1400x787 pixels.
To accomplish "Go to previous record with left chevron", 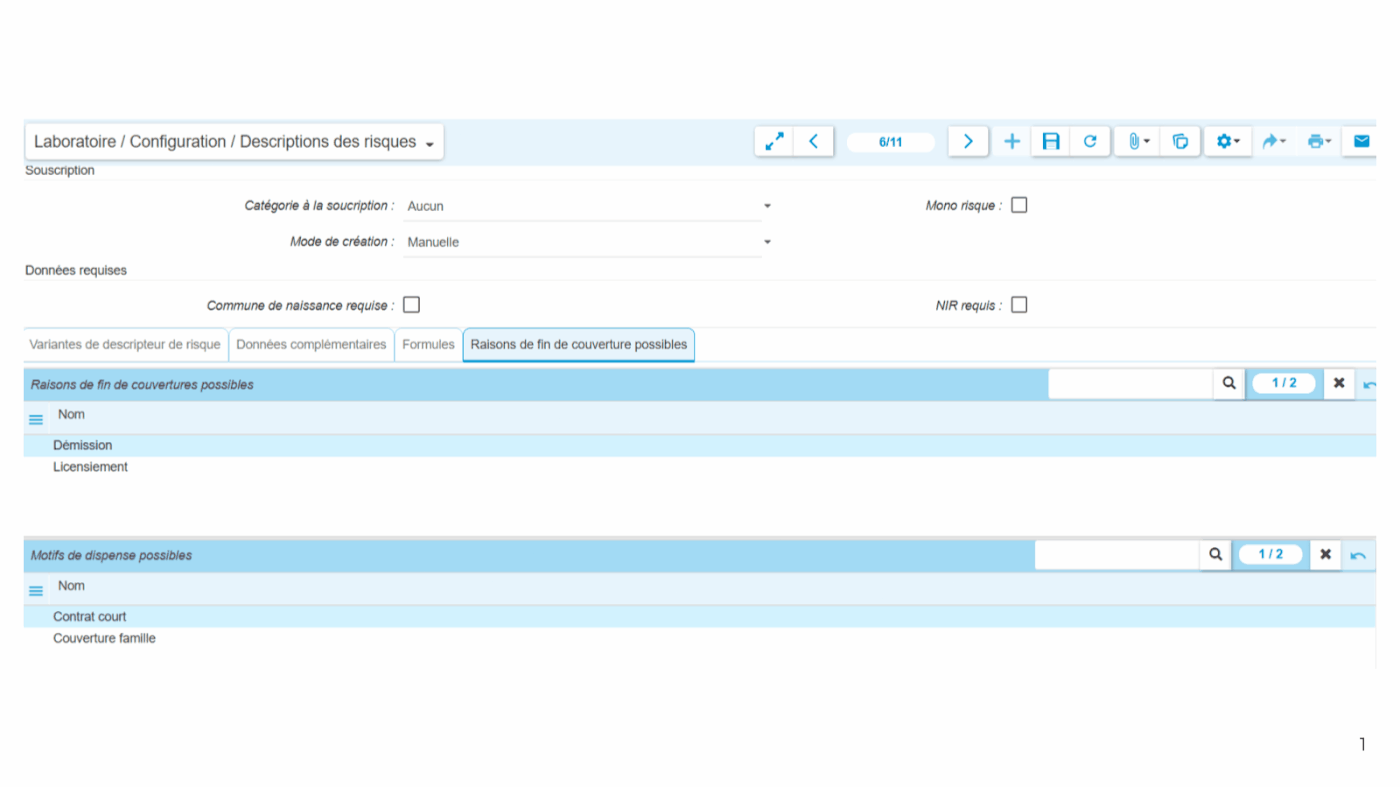I will point(814,142).
